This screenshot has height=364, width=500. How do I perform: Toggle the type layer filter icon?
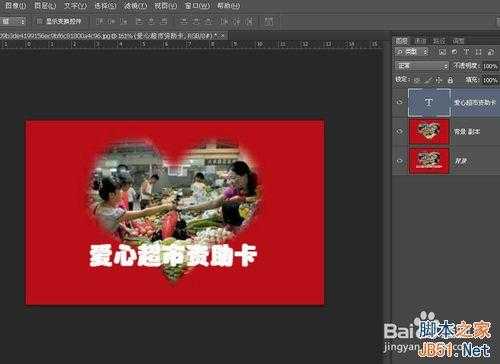[x=466, y=52]
